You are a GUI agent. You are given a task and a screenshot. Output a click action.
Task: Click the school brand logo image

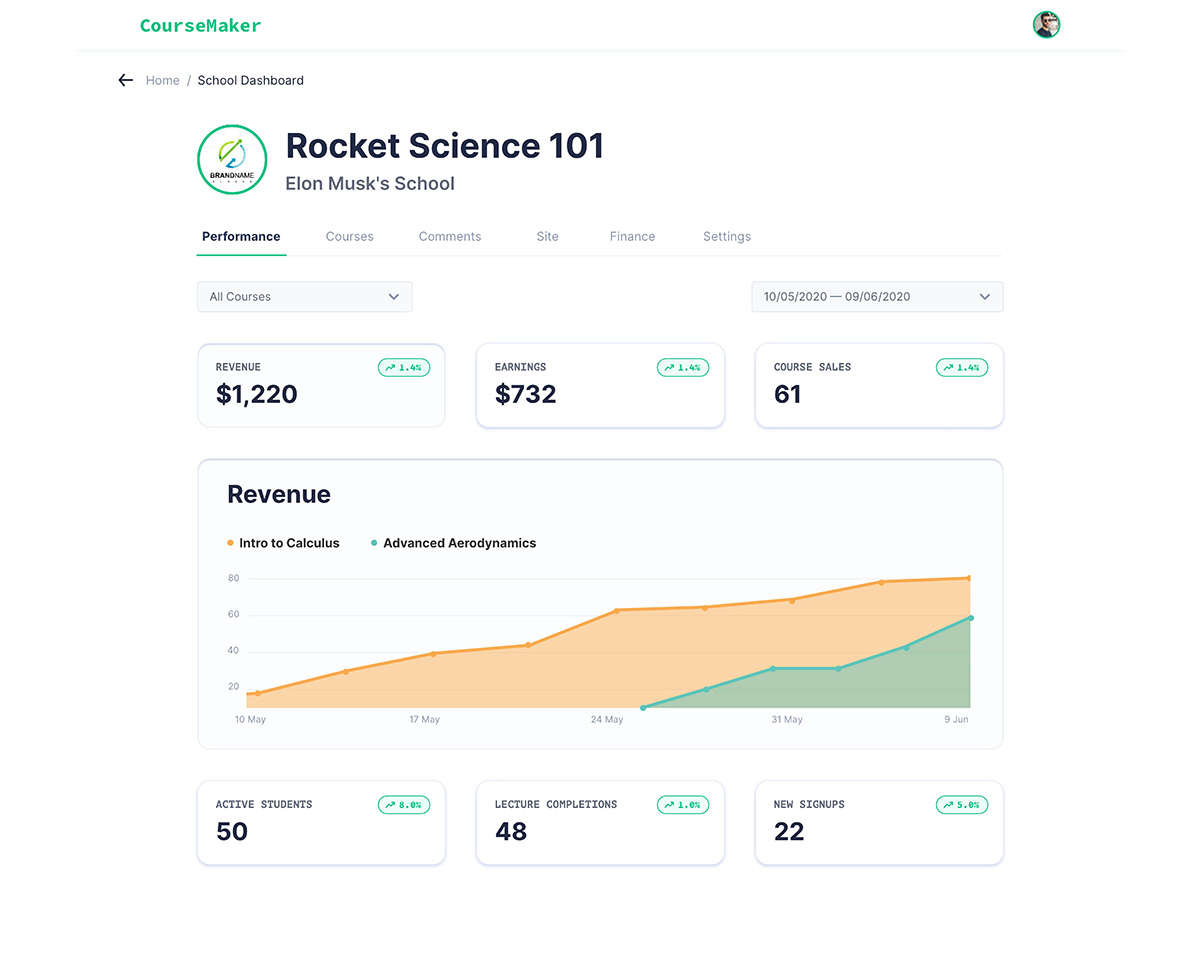[x=232, y=159]
